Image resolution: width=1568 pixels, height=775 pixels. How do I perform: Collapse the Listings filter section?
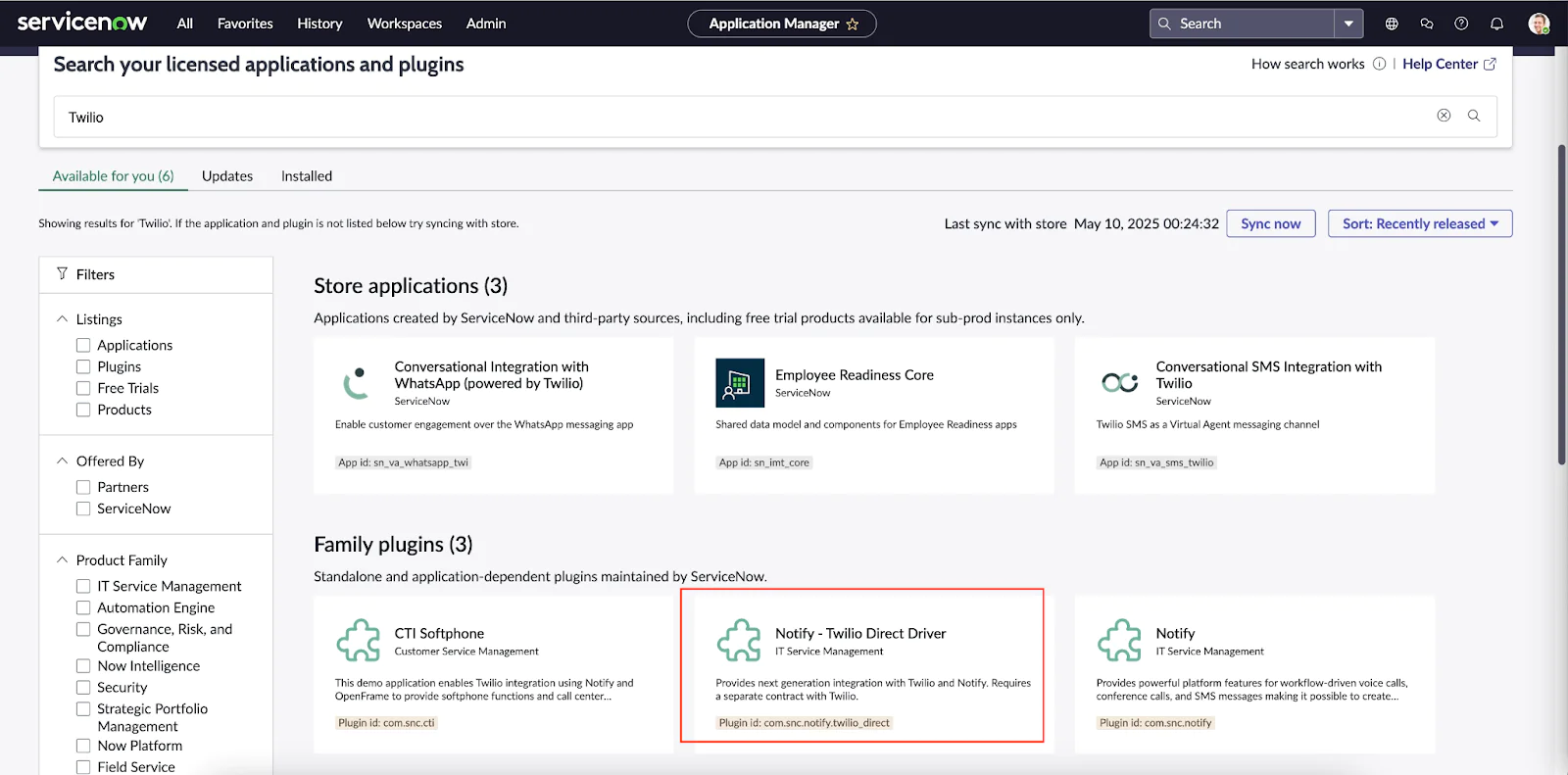click(63, 318)
